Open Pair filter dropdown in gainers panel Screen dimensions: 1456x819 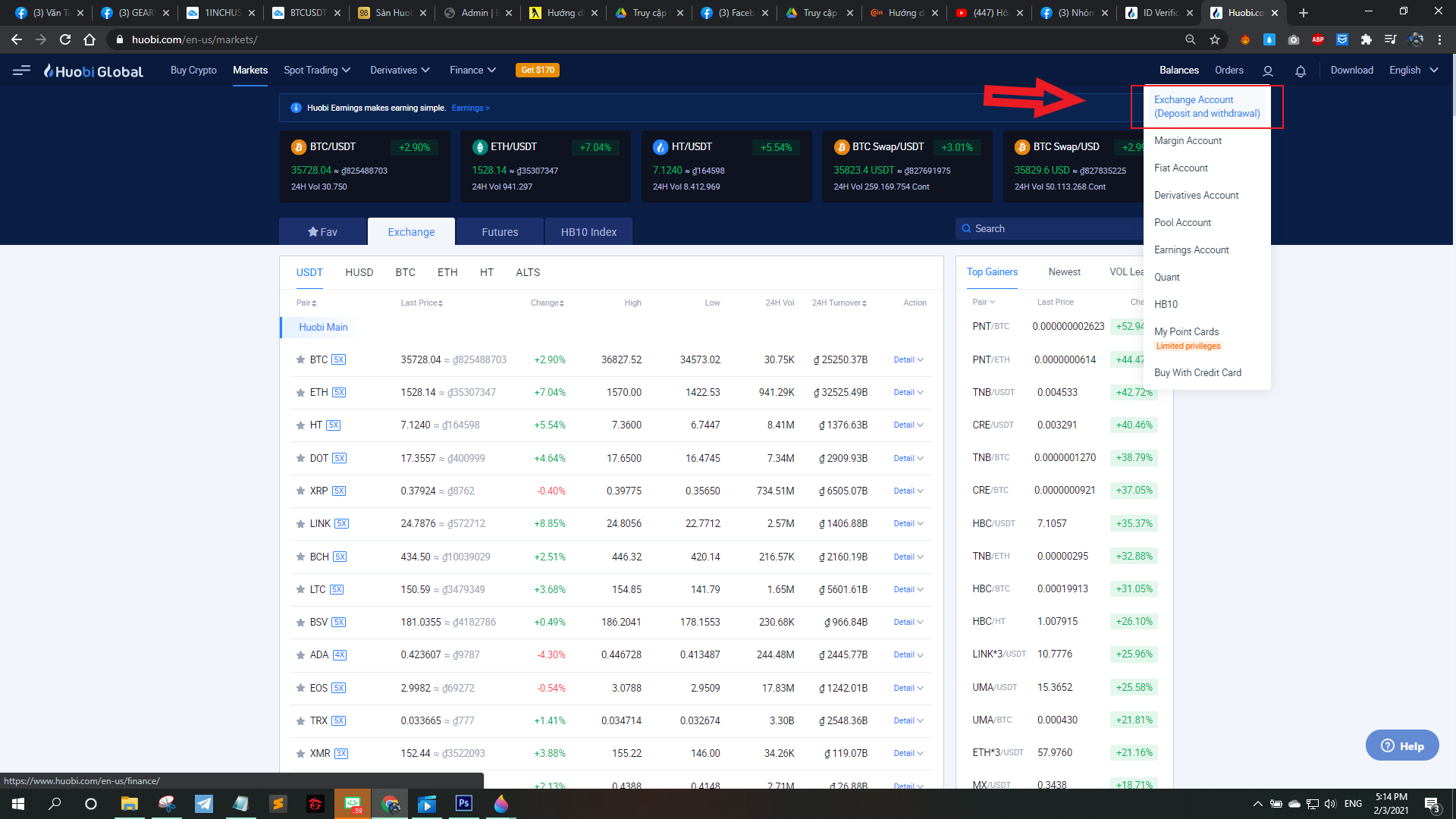(984, 302)
